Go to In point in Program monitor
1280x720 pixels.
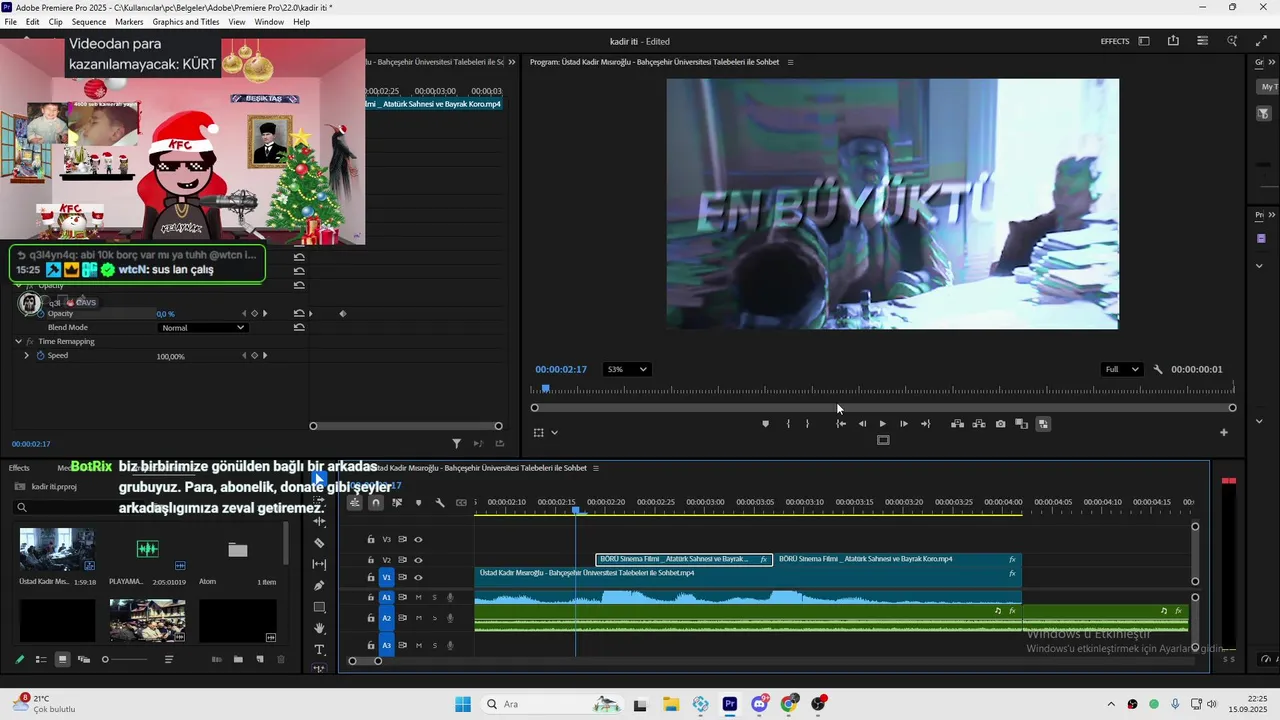click(841, 424)
